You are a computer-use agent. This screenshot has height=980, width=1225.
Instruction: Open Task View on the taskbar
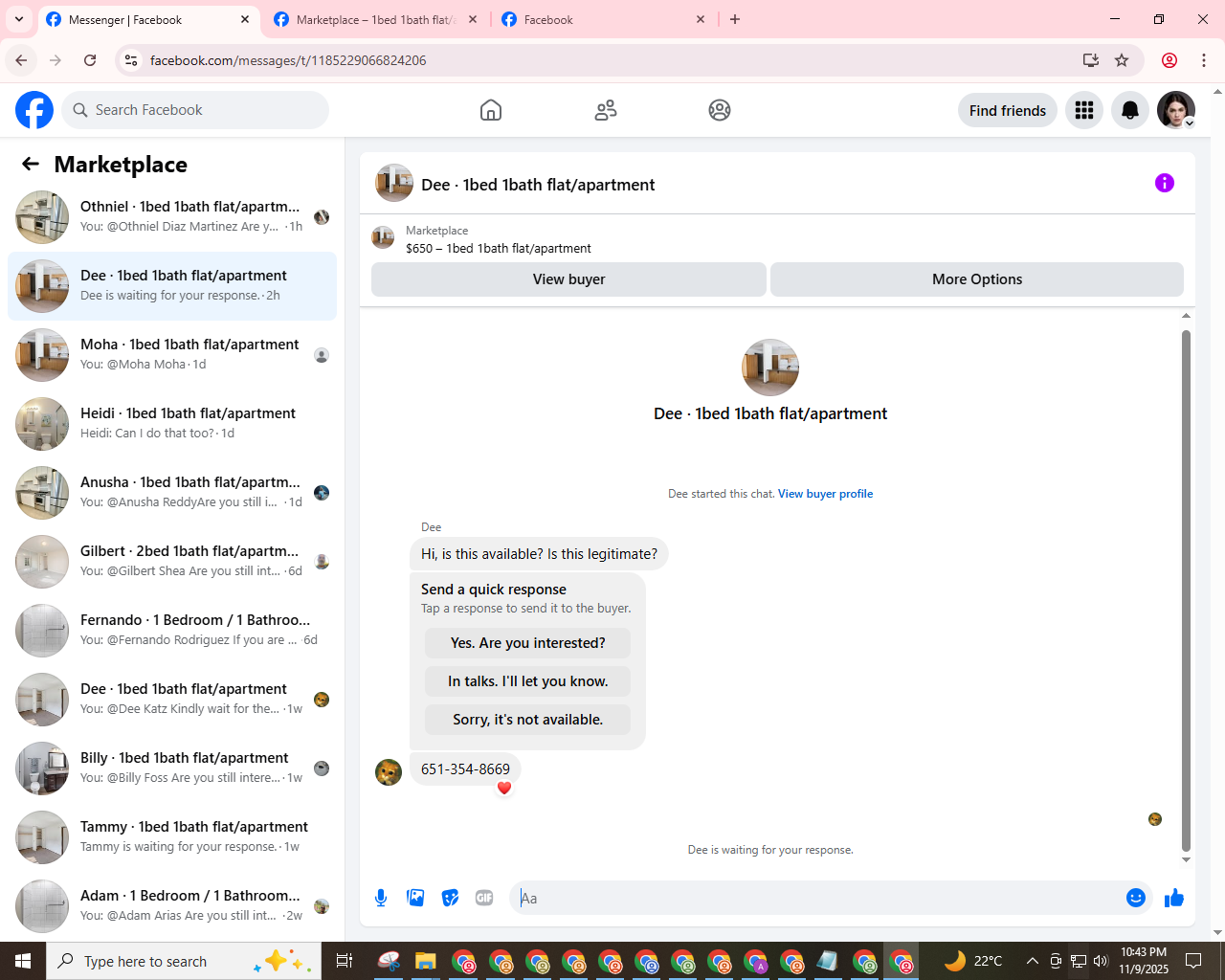(x=345, y=961)
